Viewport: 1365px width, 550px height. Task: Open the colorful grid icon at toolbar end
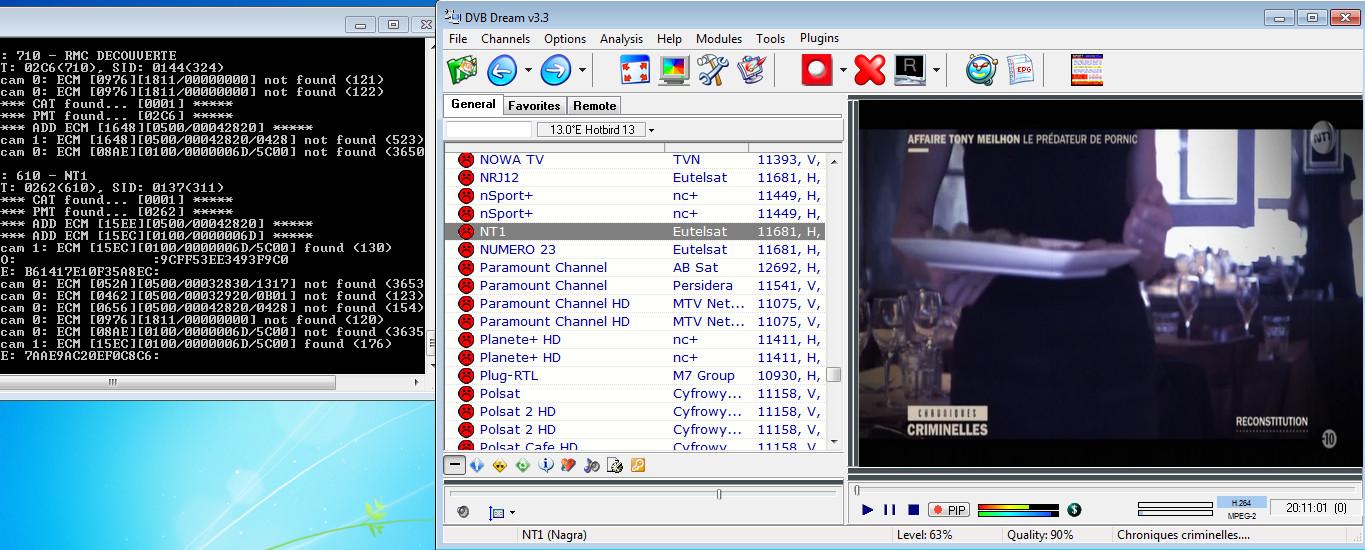click(x=1086, y=70)
